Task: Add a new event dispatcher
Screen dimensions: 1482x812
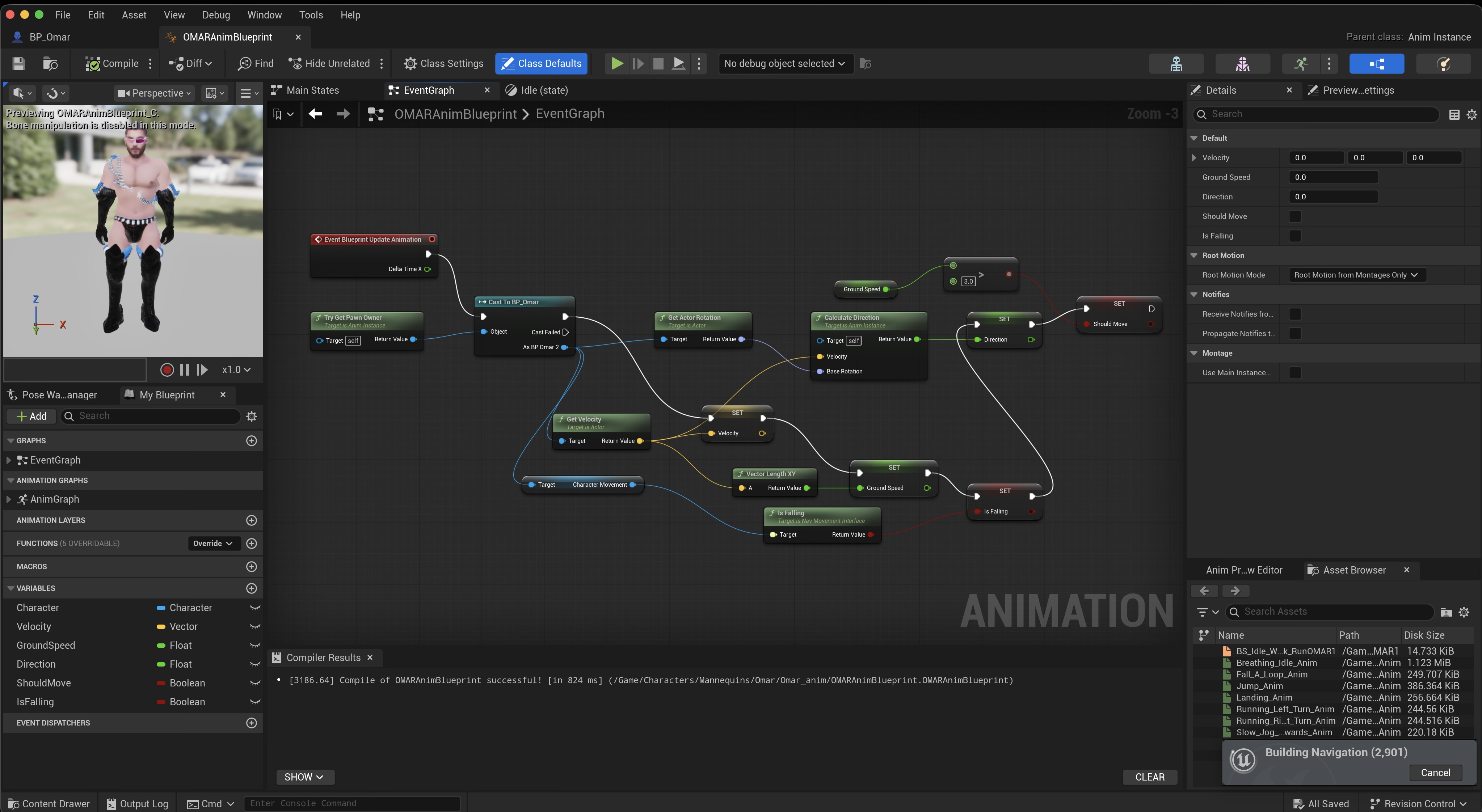Action: pyautogui.click(x=252, y=723)
